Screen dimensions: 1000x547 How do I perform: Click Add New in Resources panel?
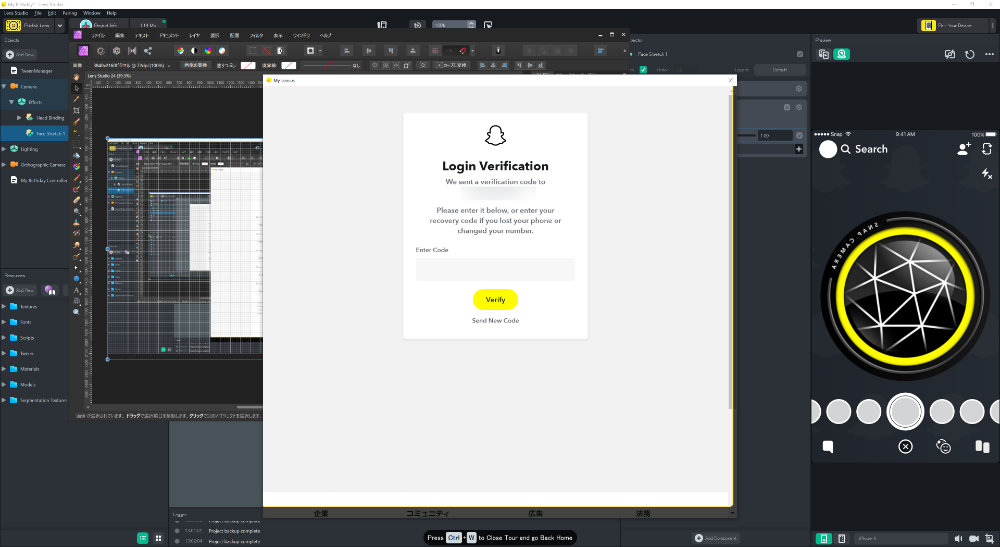20,290
